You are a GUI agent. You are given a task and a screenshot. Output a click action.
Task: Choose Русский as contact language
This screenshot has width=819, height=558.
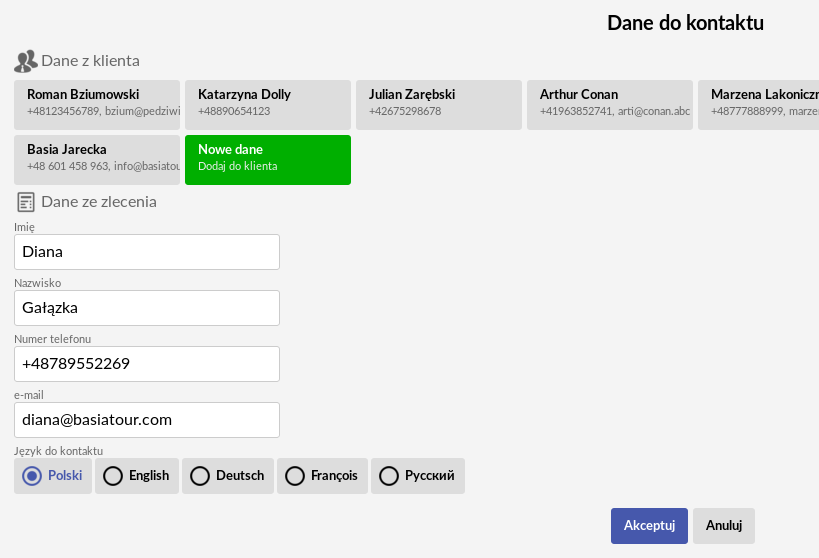tap(418, 476)
